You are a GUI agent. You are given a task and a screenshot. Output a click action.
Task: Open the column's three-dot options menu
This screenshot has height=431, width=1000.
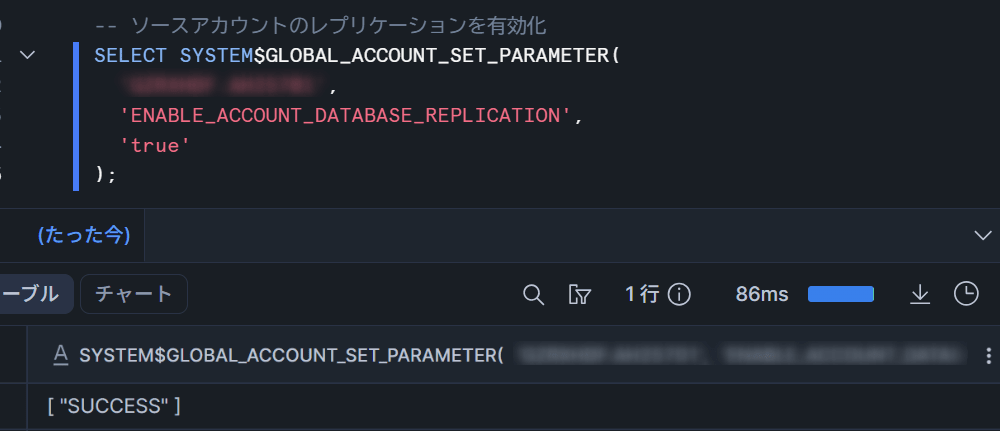click(x=989, y=355)
